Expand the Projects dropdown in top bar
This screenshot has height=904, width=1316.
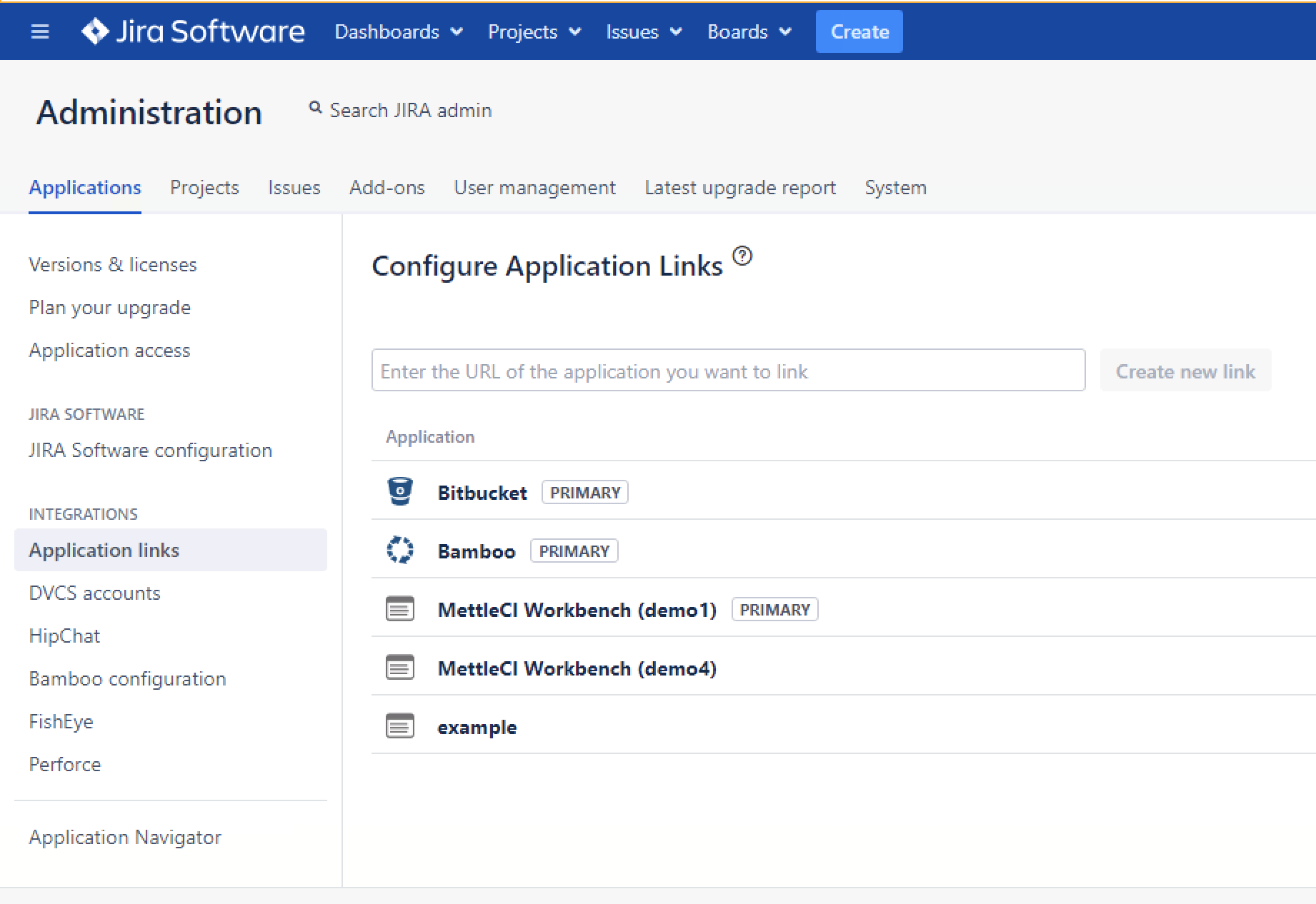(x=534, y=31)
